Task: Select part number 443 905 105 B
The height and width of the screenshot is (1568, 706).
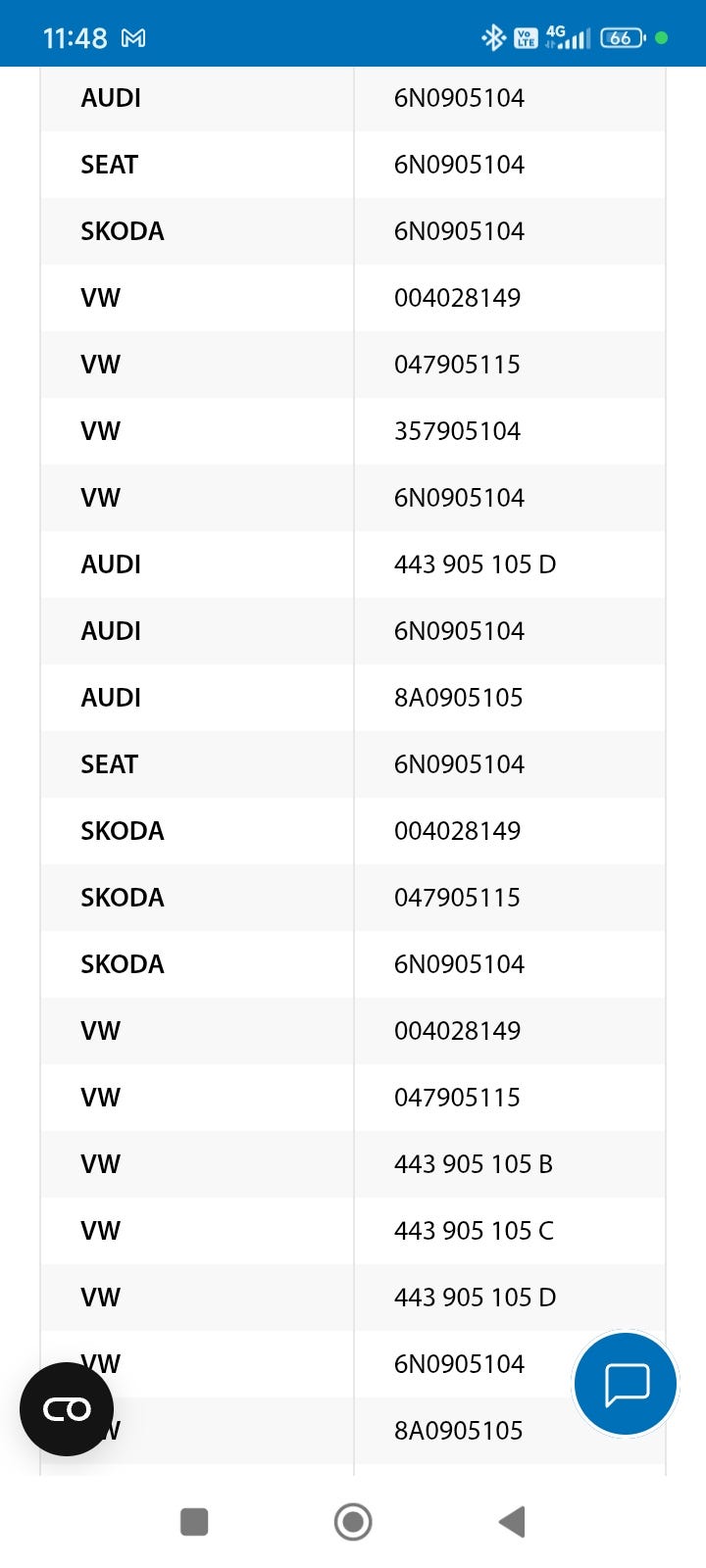Action: 474,1164
